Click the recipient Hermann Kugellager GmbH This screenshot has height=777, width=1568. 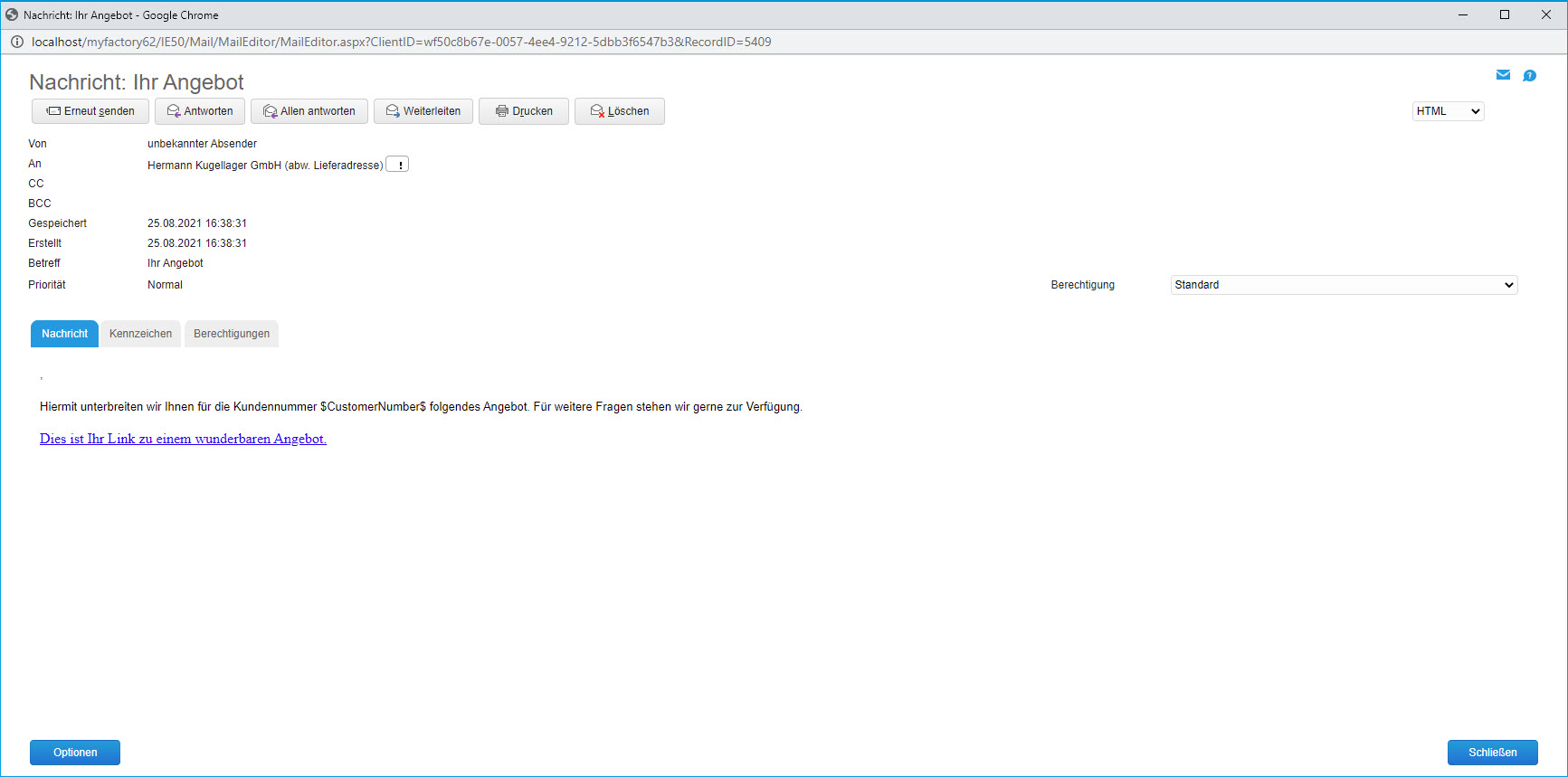[264, 165]
